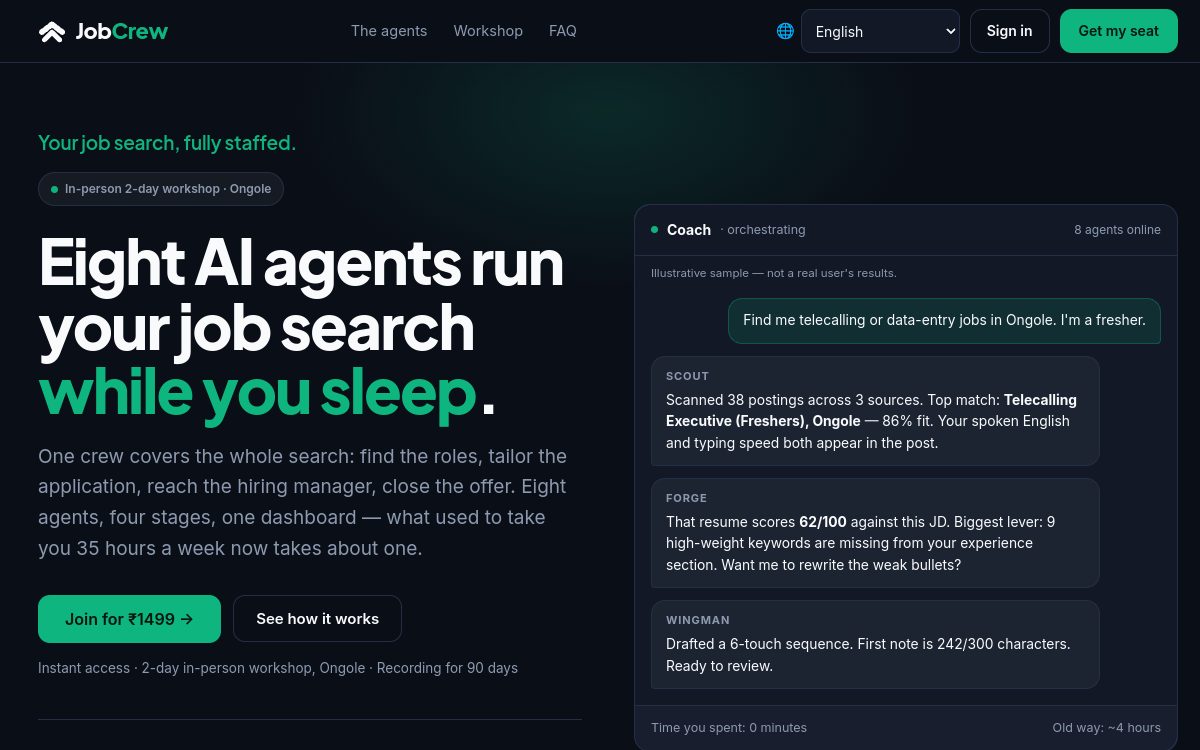The width and height of the screenshot is (1200, 750).
Task: Click 'Illustrative sample' disclaimer text
Action: (x=774, y=273)
